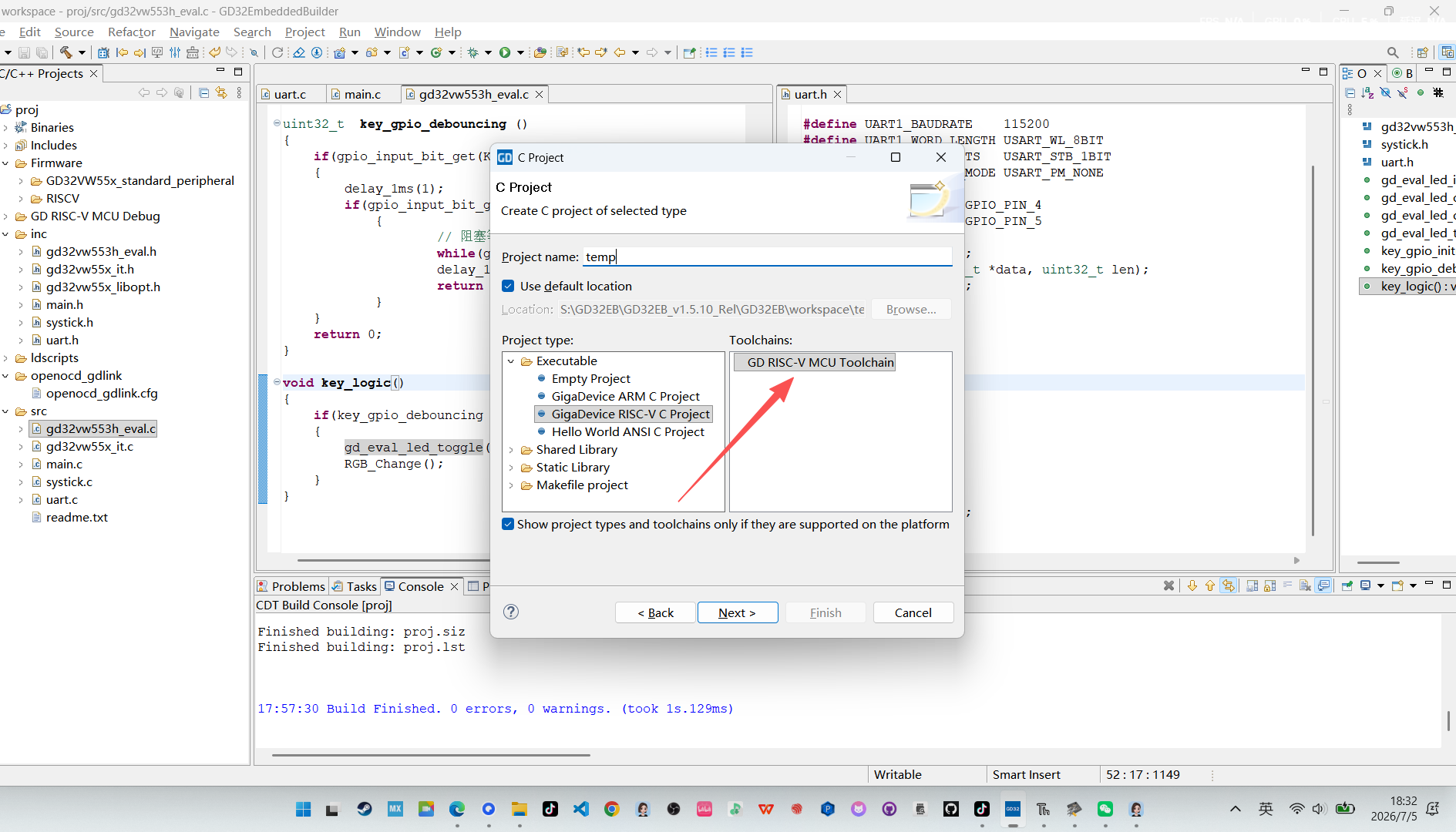This screenshot has height=832, width=1456.
Task: Switch to the Tasks tab
Action: (355, 586)
